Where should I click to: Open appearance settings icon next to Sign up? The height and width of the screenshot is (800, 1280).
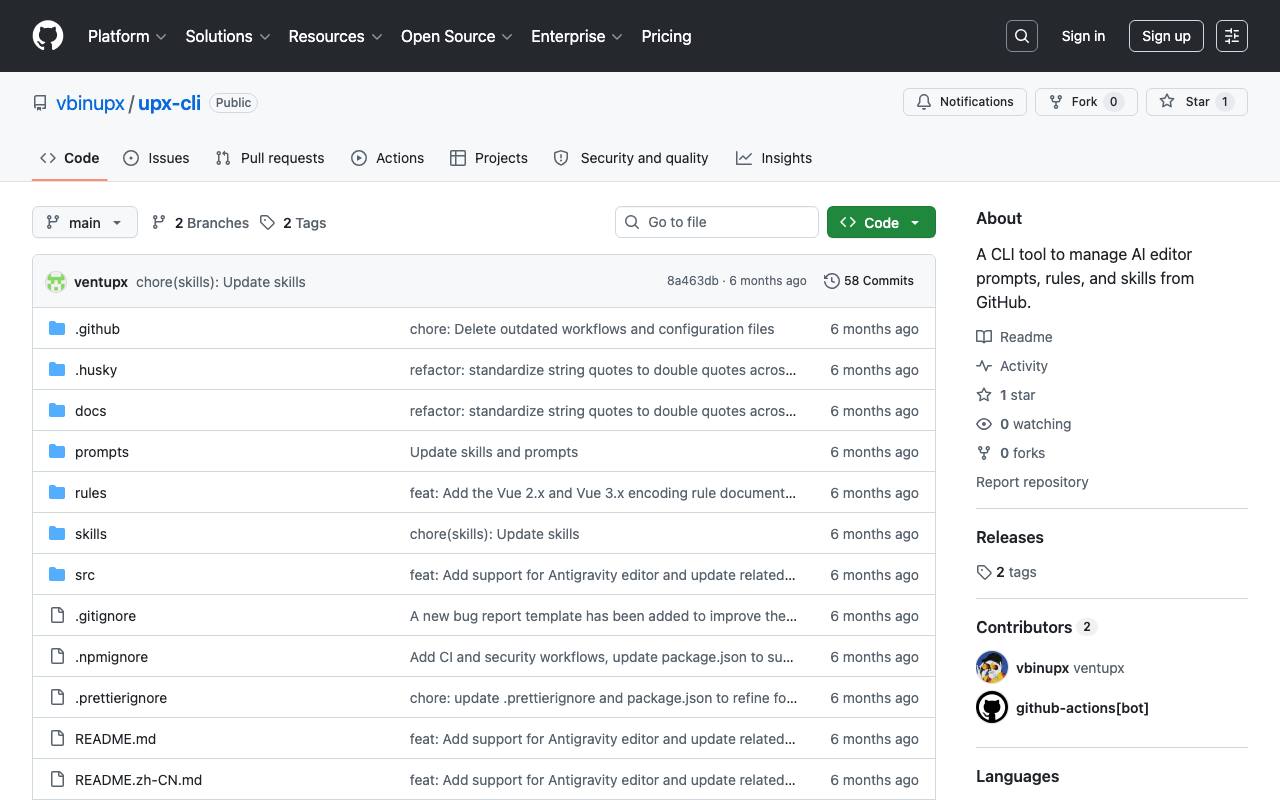pyautogui.click(x=1232, y=36)
